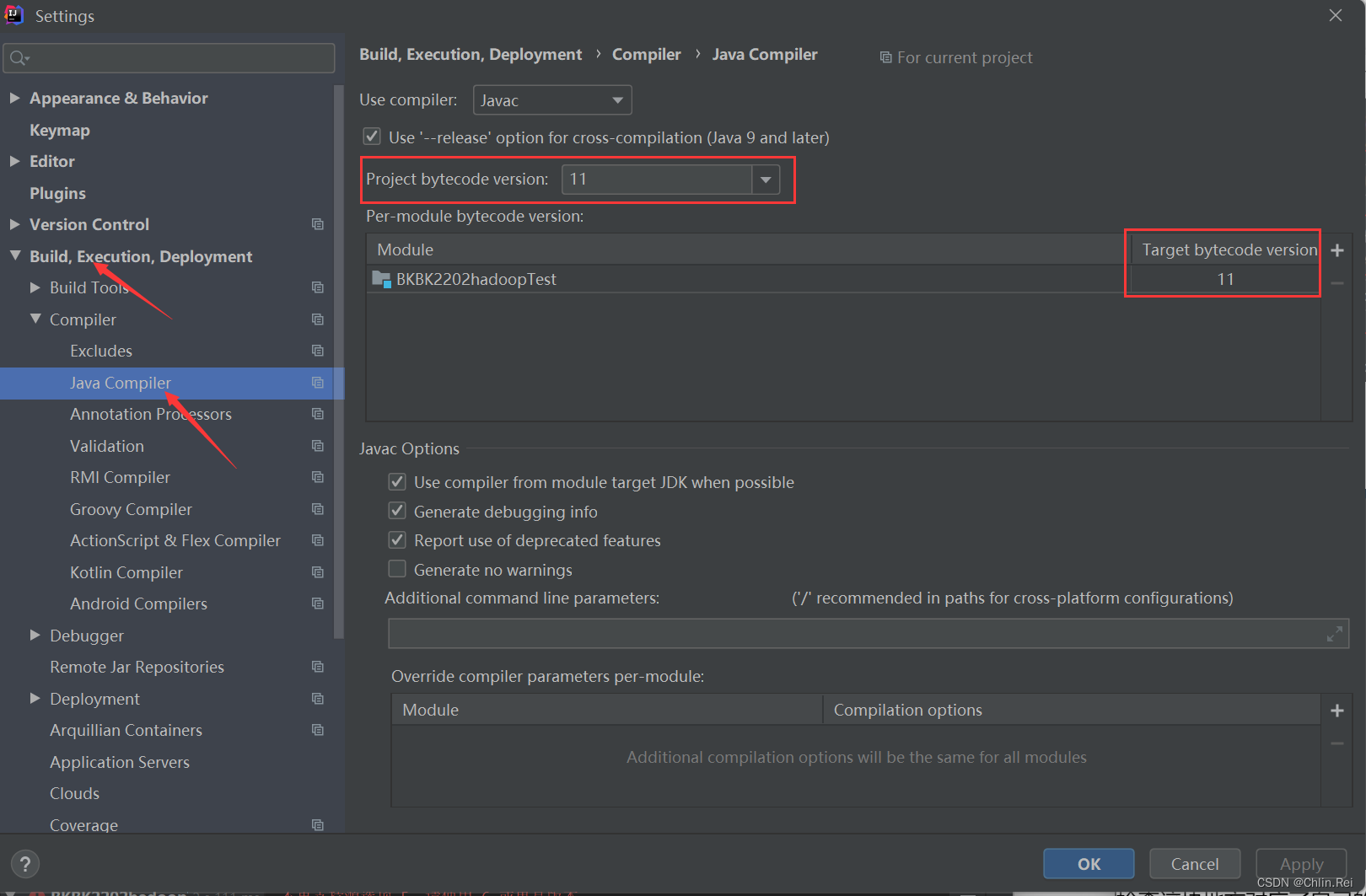Toggle '--release' option for cross-compilation checkbox
The width and height of the screenshot is (1366, 896).
[372, 136]
